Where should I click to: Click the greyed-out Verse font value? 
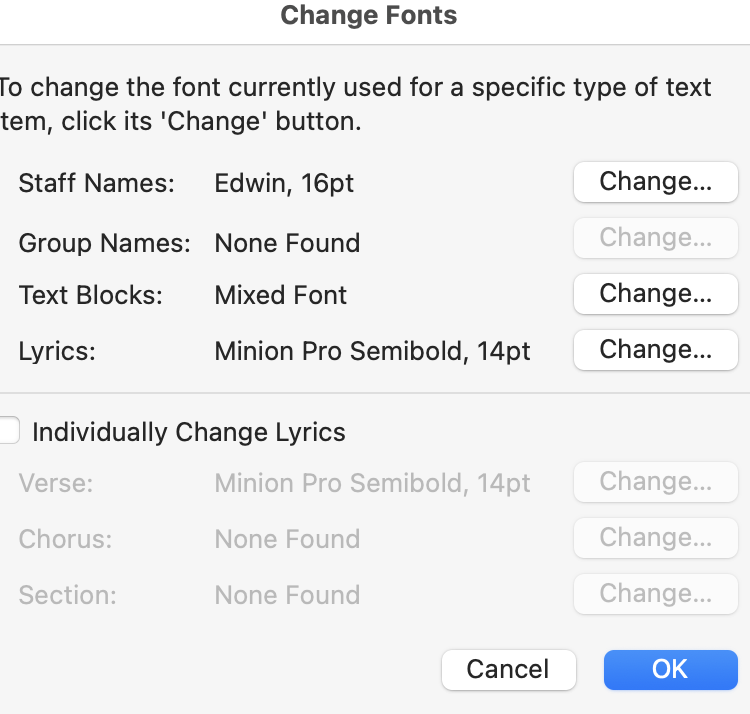coord(372,483)
